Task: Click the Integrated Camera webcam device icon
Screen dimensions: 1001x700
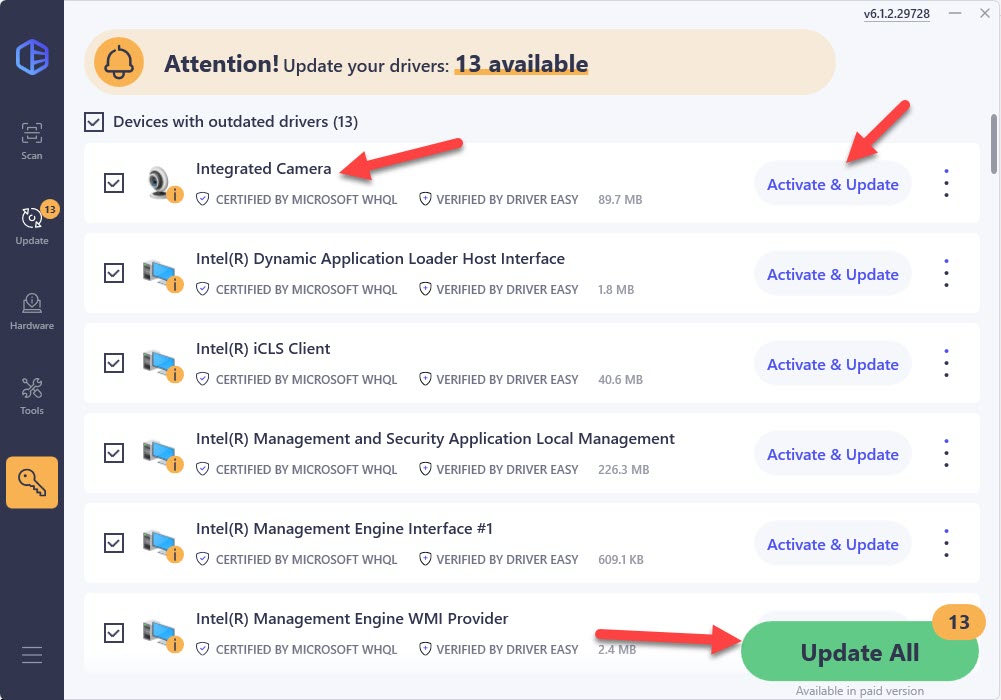Action: (x=161, y=183)
